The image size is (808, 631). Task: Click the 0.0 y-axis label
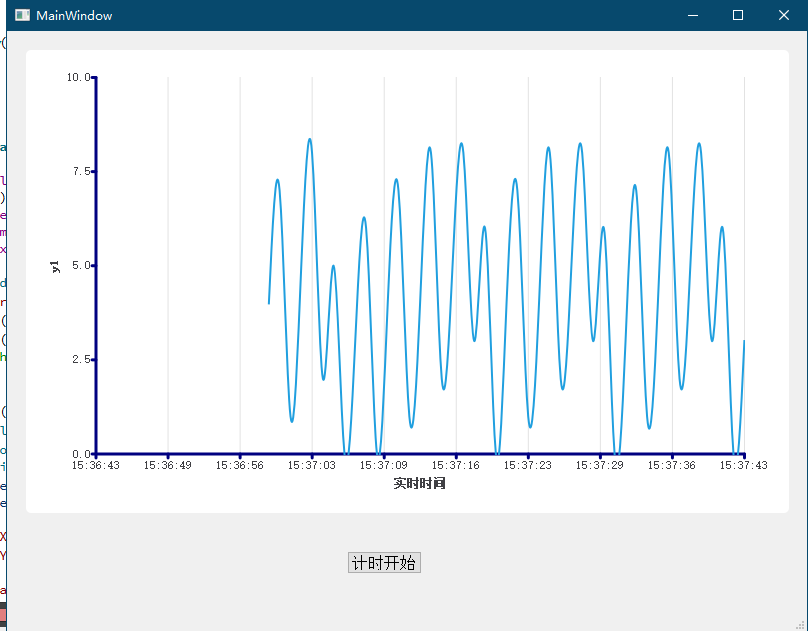[81, 454]
